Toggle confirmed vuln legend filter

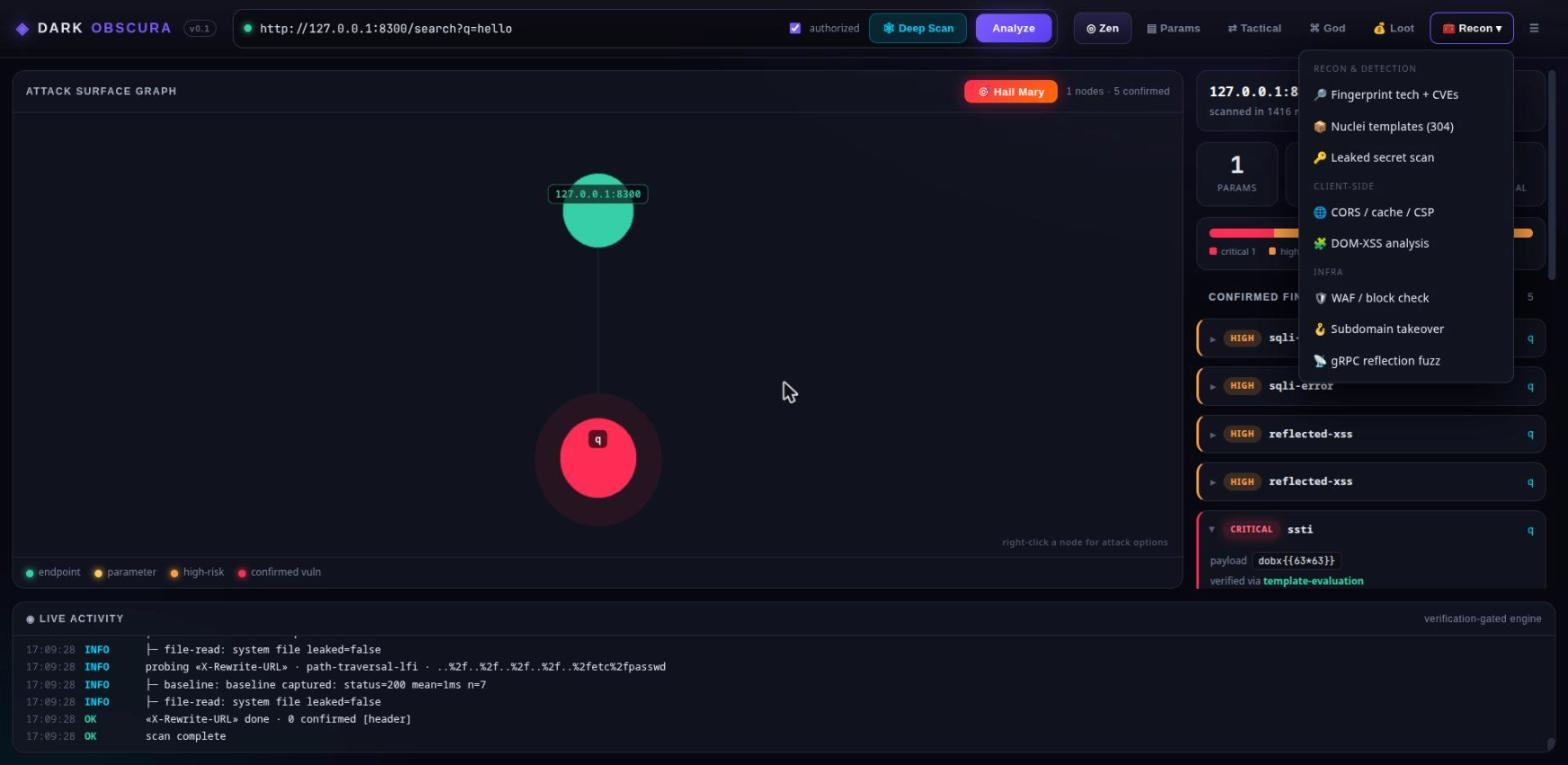(279, 573)
